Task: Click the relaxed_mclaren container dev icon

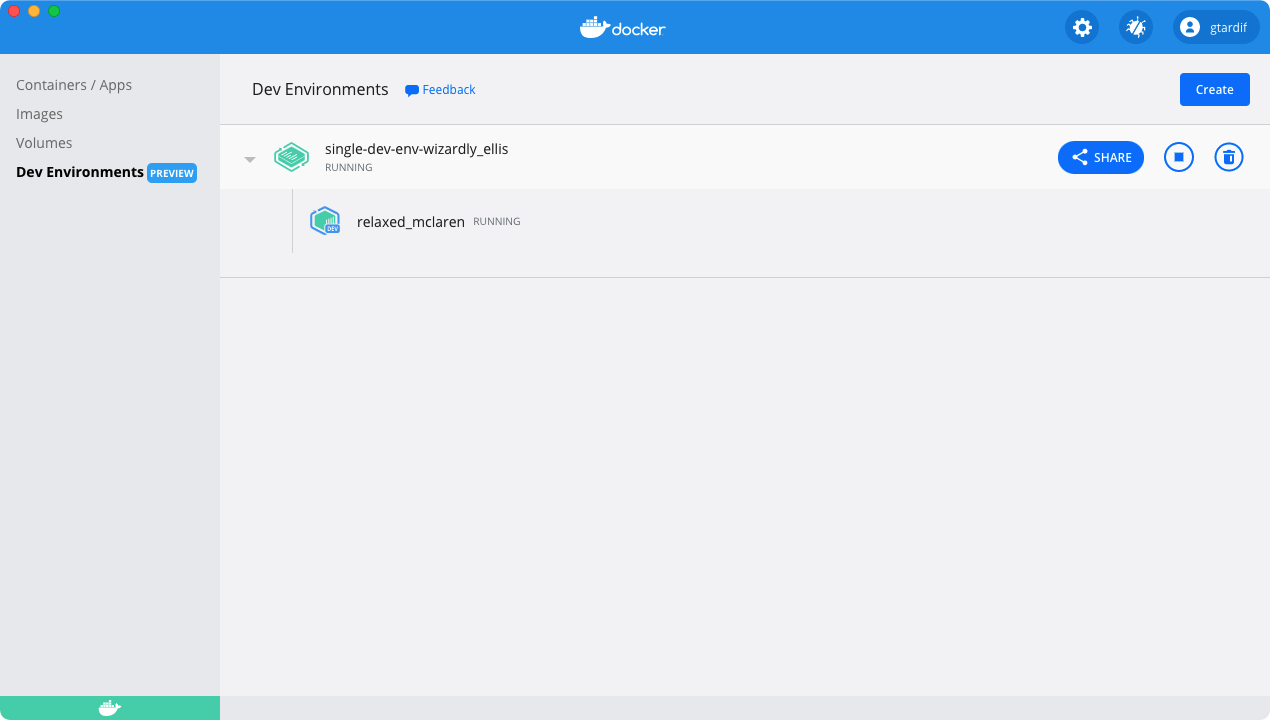Action: pos(325,221)
